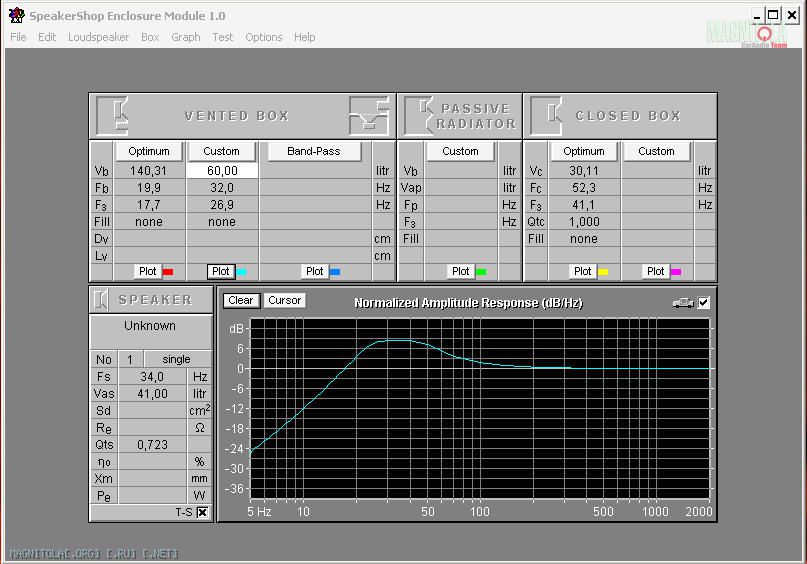Click the Cursor graph button

[285, 301]
